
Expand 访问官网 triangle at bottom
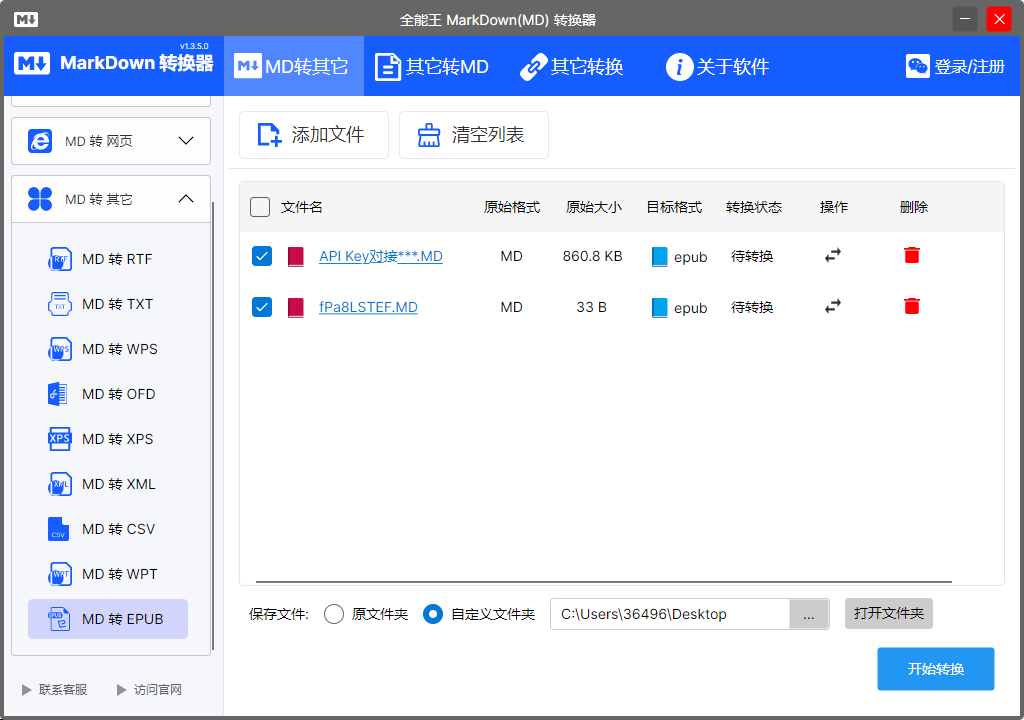coord(121,690)
